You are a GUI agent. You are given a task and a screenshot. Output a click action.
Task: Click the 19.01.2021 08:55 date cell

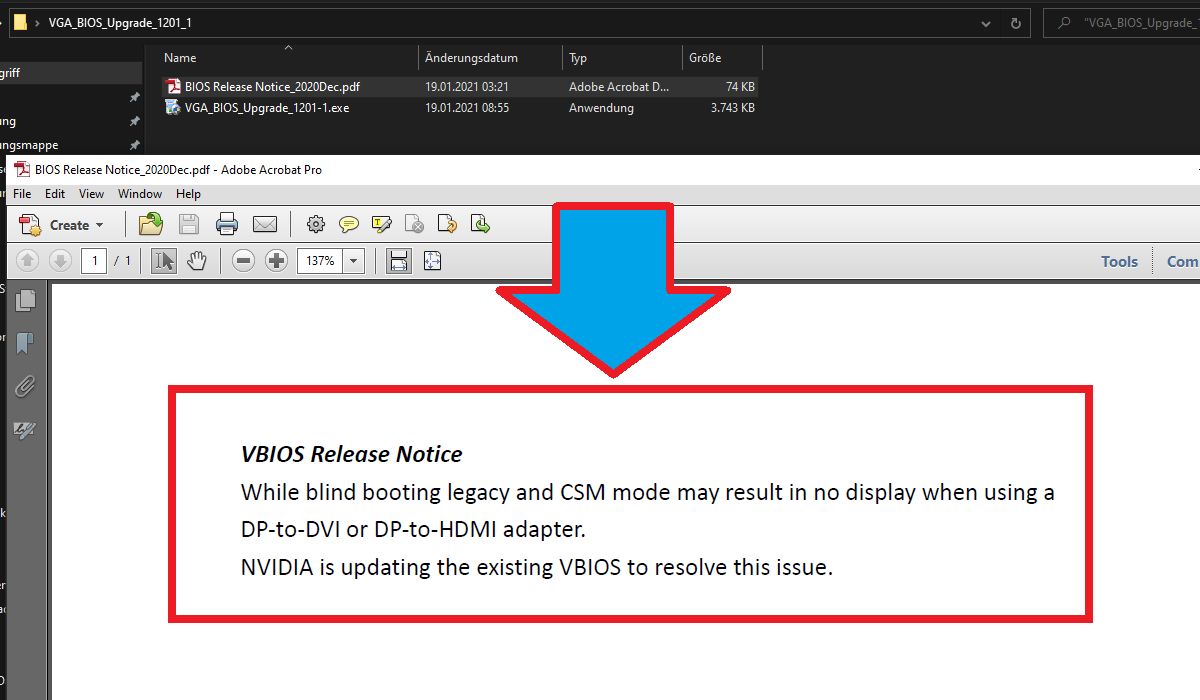point(467,108)
